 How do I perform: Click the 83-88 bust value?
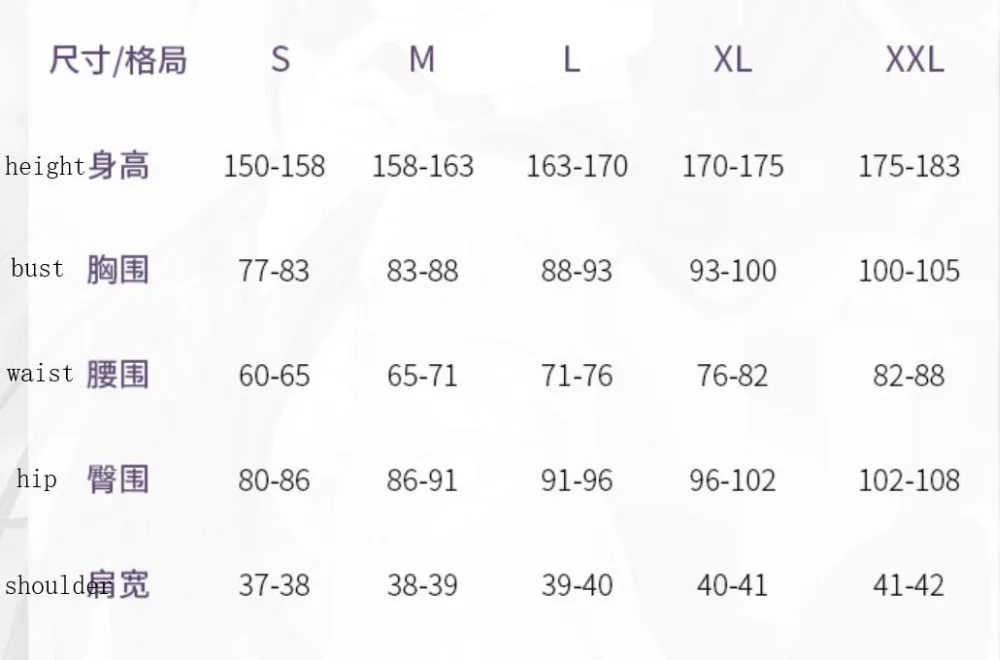coord(422,271)
